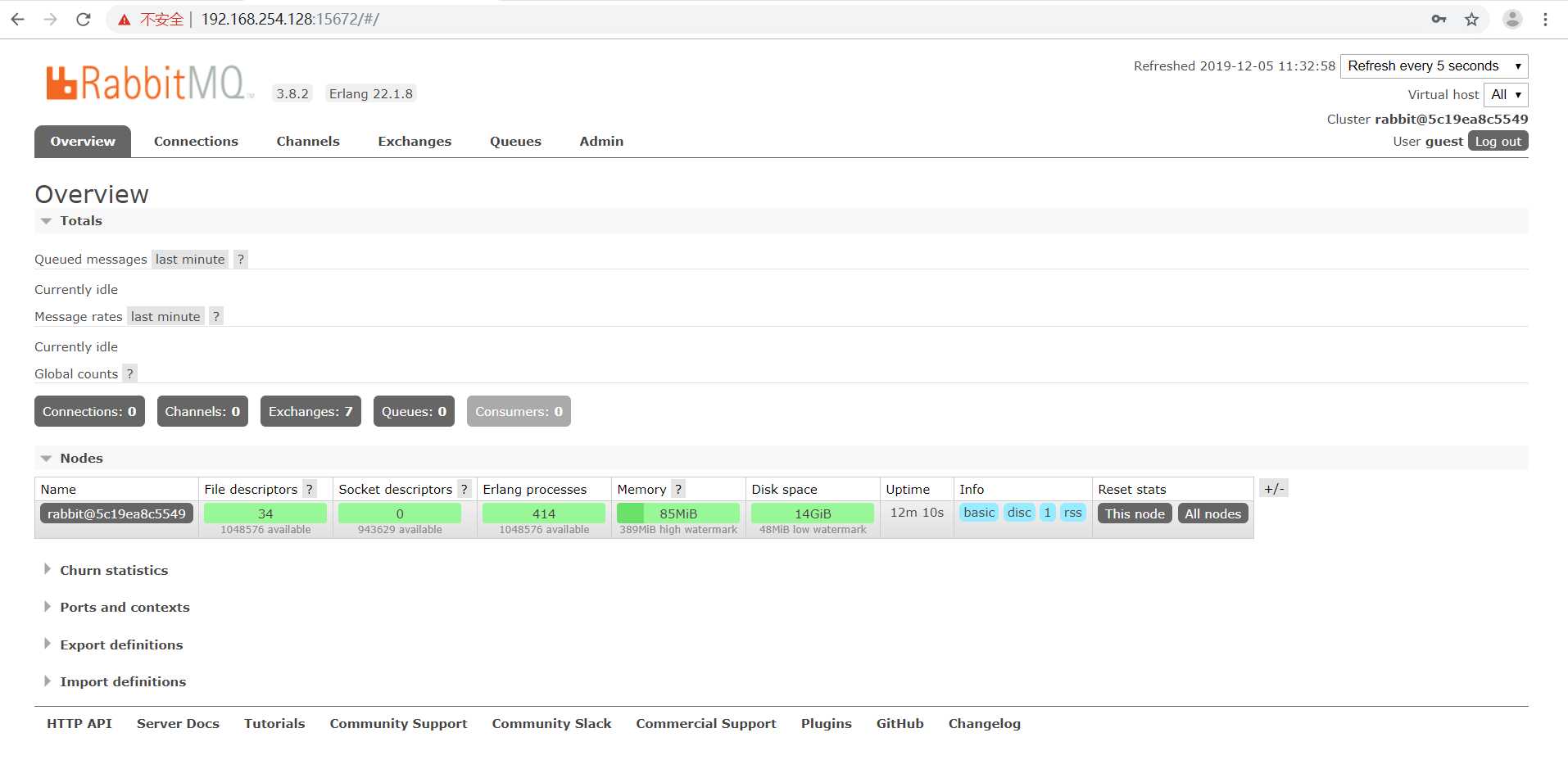This screenshot has width=1568, height=778.
Task: Open the Commercial Support footer link
Action: pyautogui.click(x=706, y=724)
